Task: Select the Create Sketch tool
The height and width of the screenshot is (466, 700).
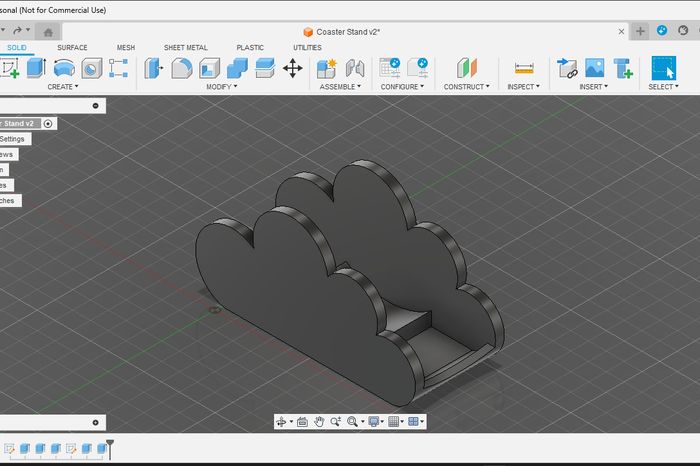Action: [10, 68]
